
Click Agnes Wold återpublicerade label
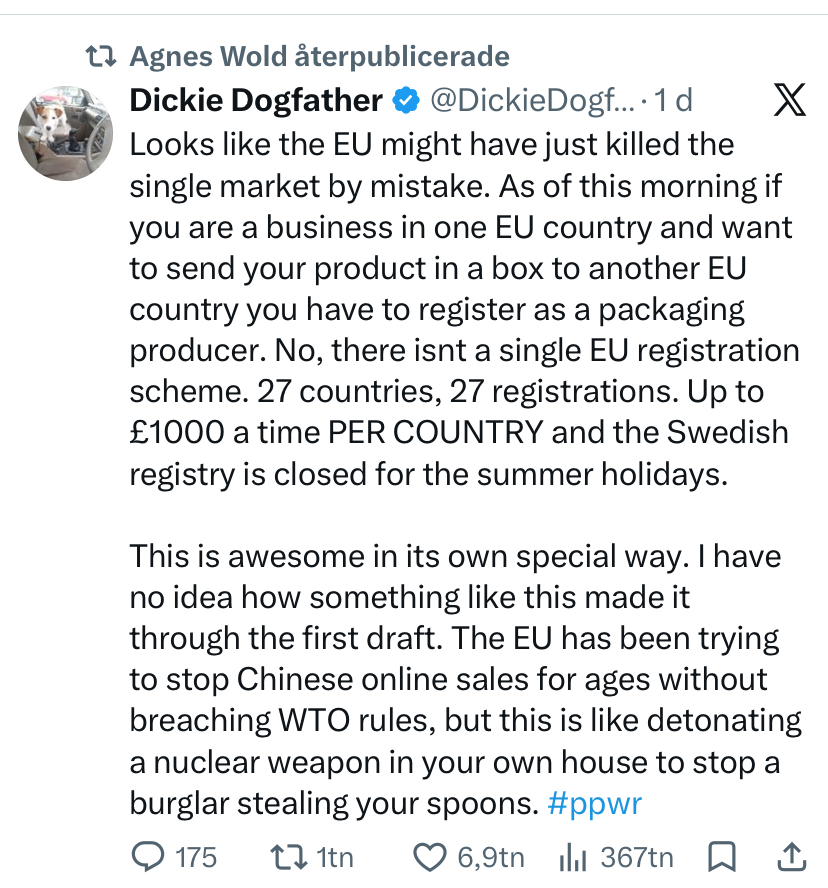tap(319, 56)
